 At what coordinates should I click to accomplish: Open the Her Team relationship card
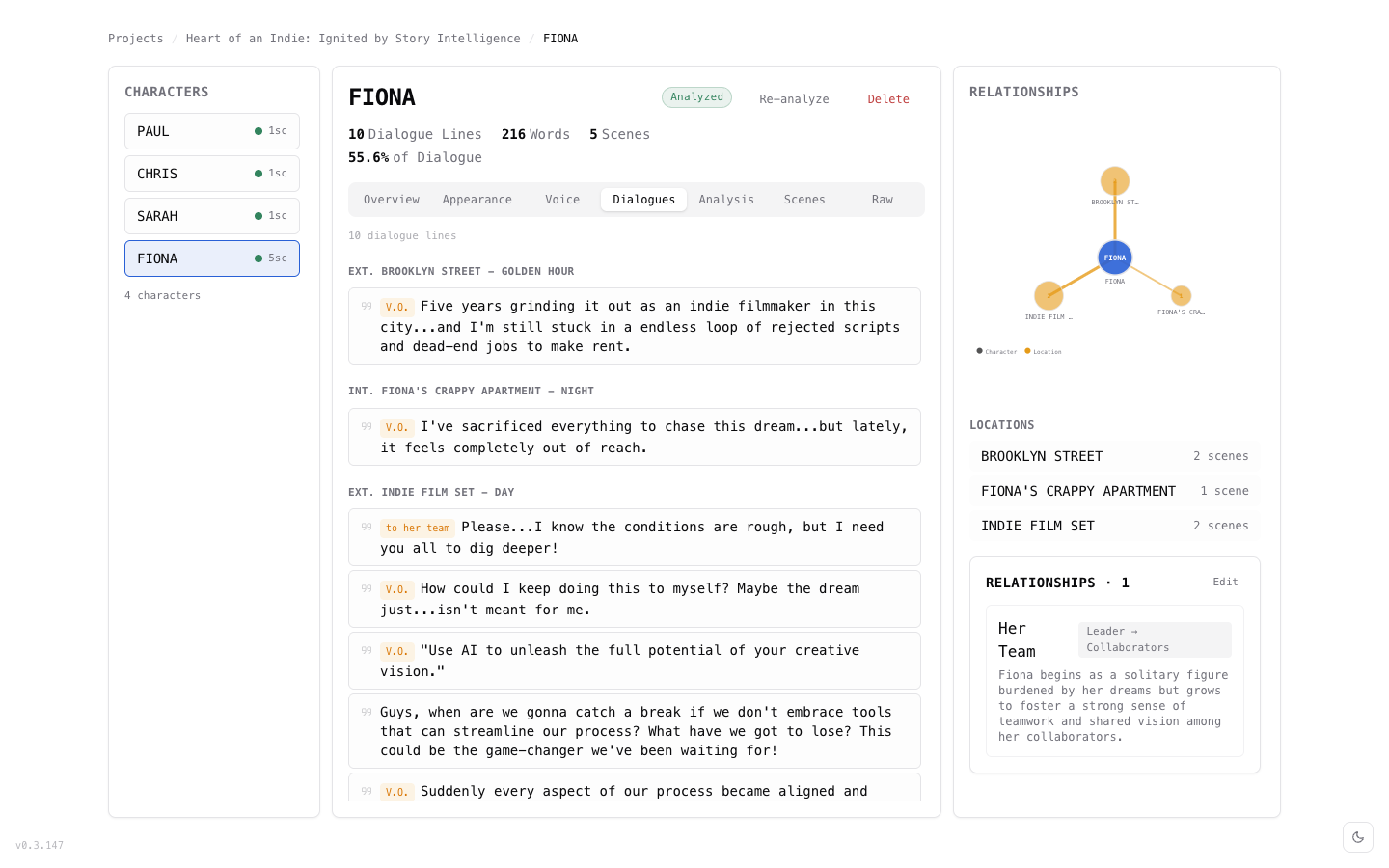point(1115,681)
